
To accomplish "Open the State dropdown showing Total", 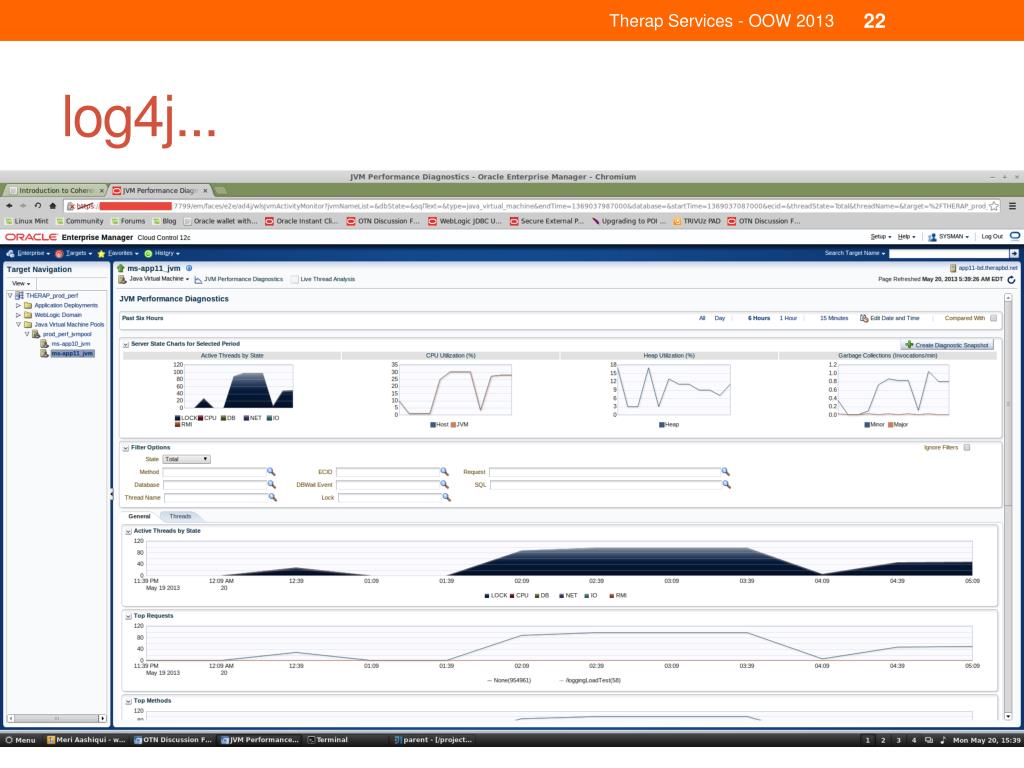I will [x=186, y=459].
